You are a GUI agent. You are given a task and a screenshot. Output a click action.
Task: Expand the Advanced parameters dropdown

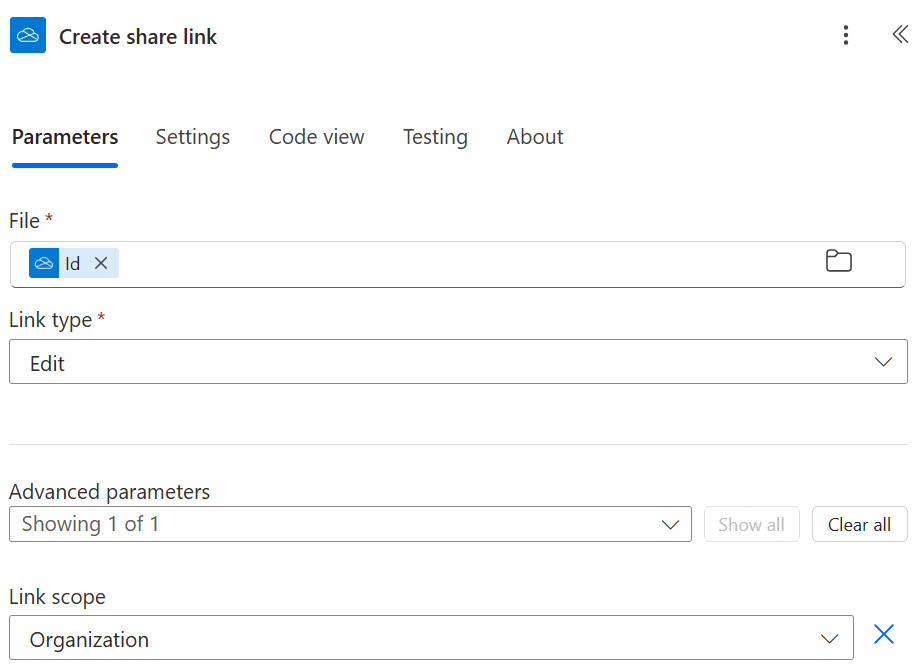click(350, 524)
